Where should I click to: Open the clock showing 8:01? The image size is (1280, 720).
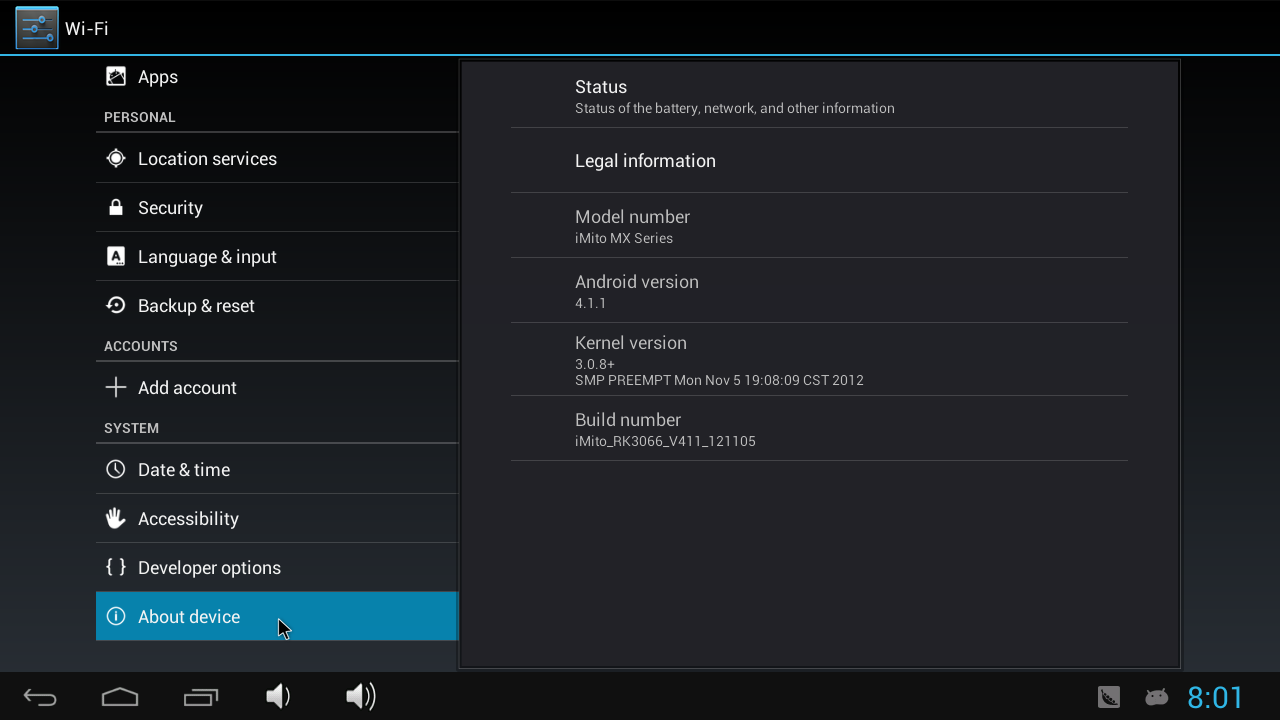point(1215,697)
